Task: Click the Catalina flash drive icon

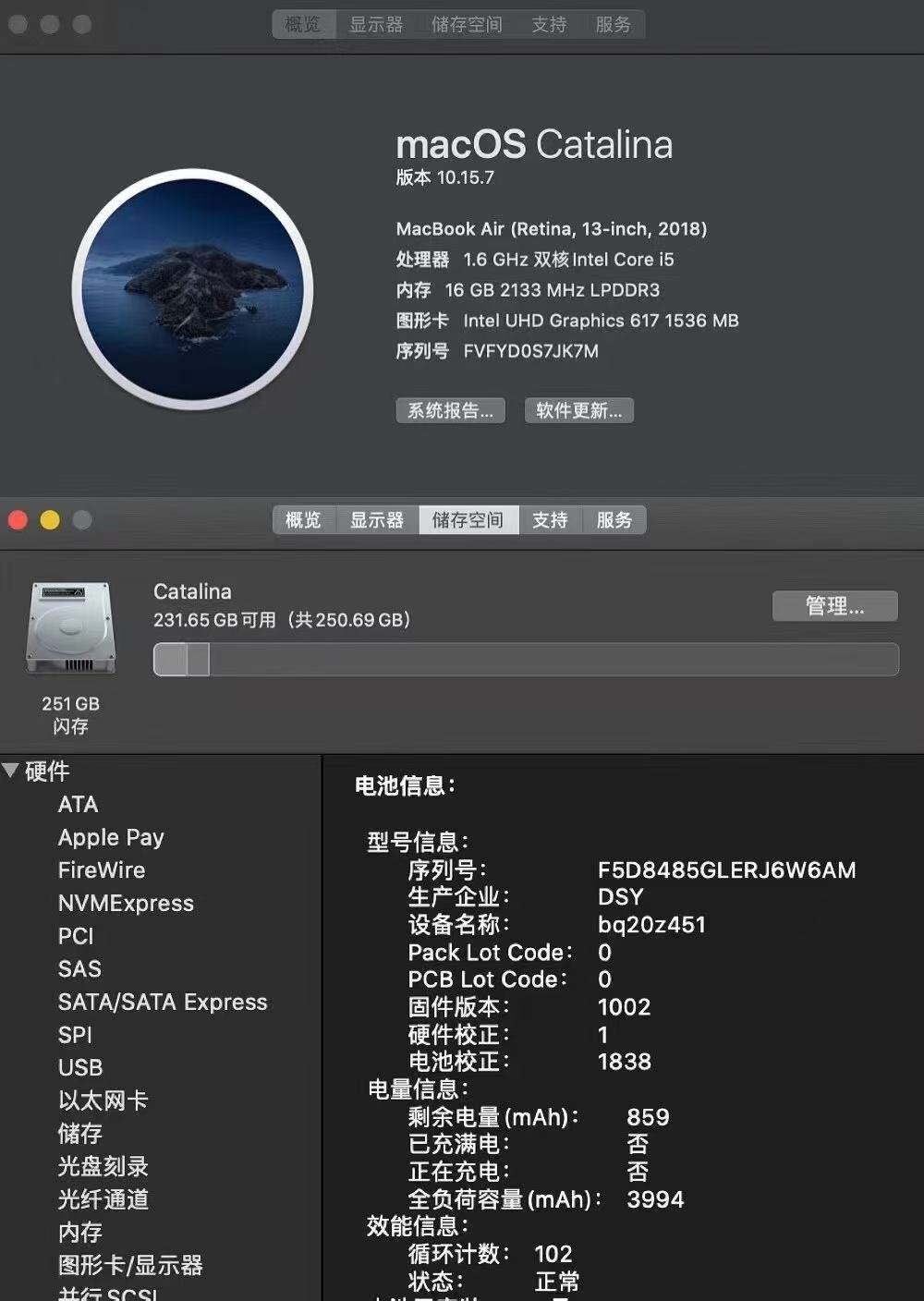Action: coord(71,628)
